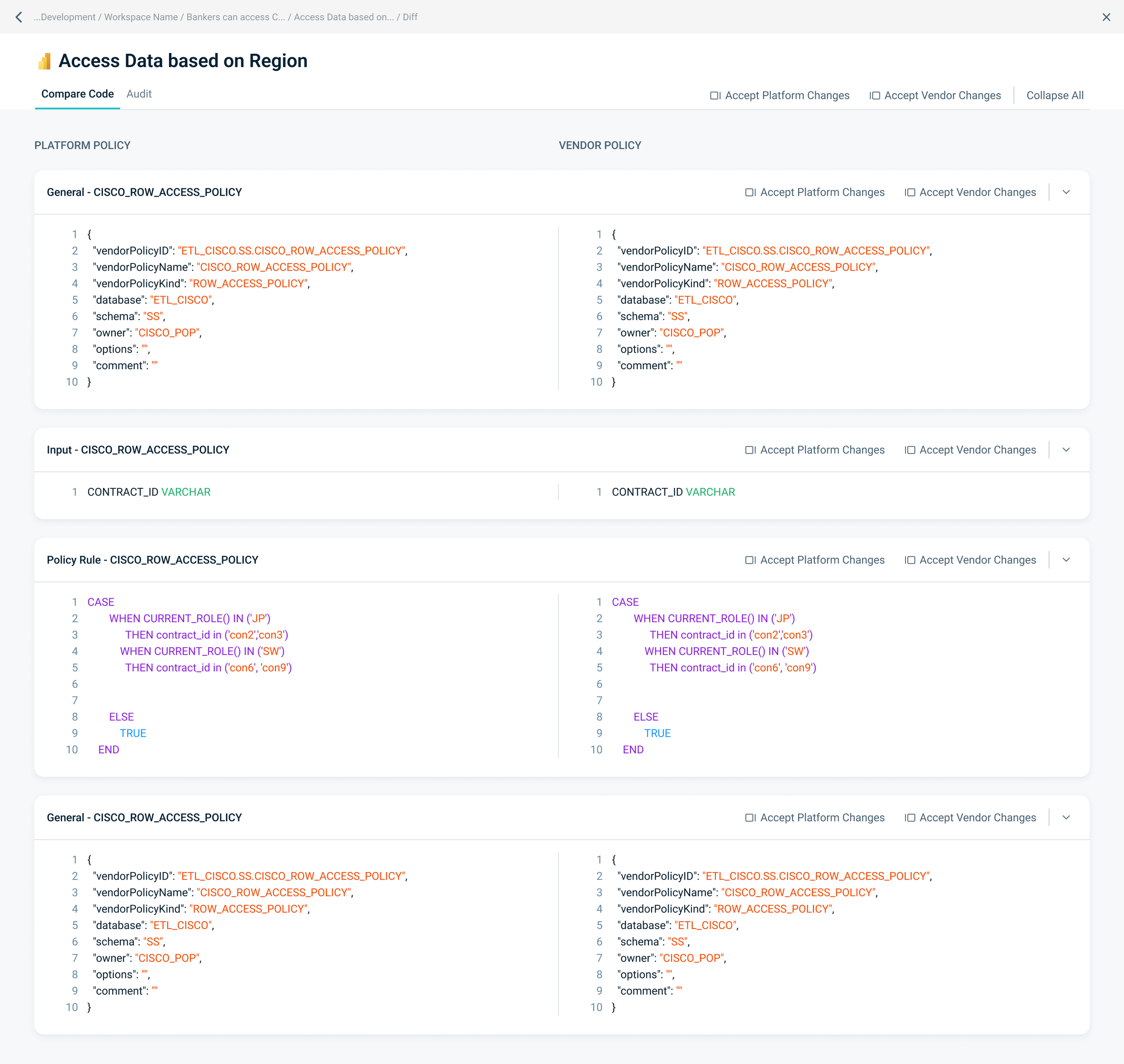Click Accept Vendor Changes icon in last General section
The width and height of the screenshot is (1124, 1064).
(910, 817)
